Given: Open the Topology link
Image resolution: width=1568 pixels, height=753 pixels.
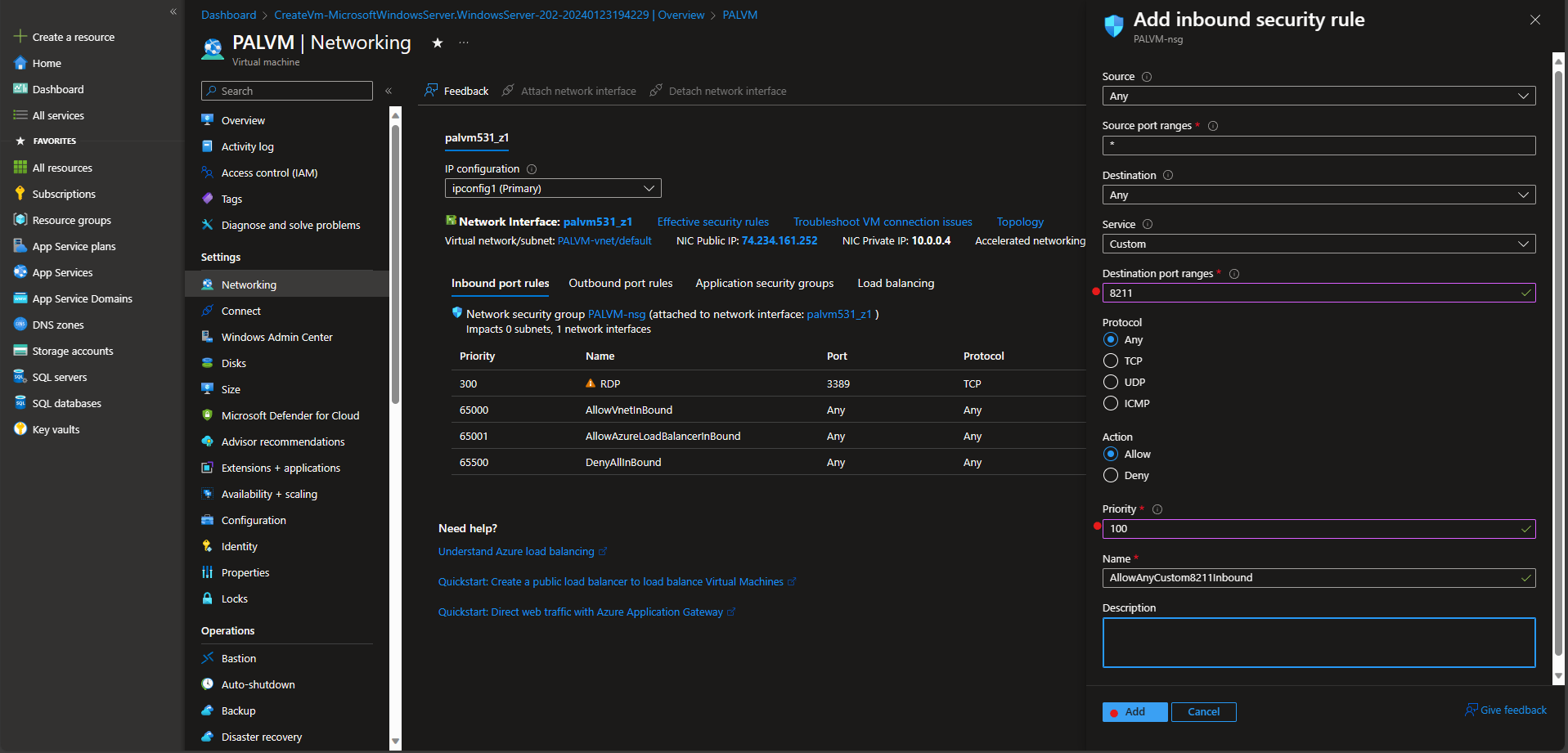Looking at the screenshot, I should [x=1020, y=222].
